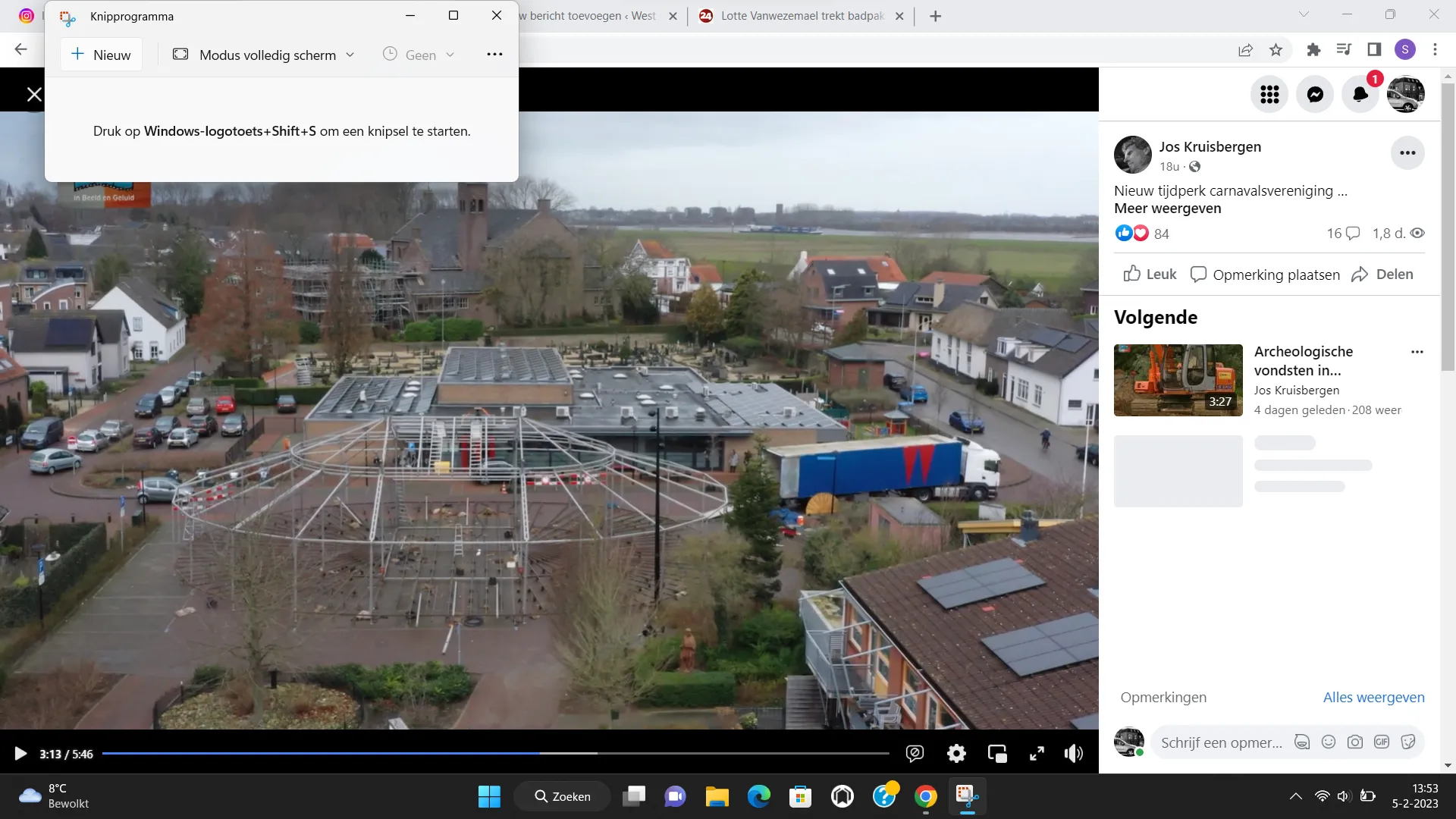The width and height of the screenshot is (1456, 819).
Task: Open the notifications bell icon
Action: tap(1360, 94)
